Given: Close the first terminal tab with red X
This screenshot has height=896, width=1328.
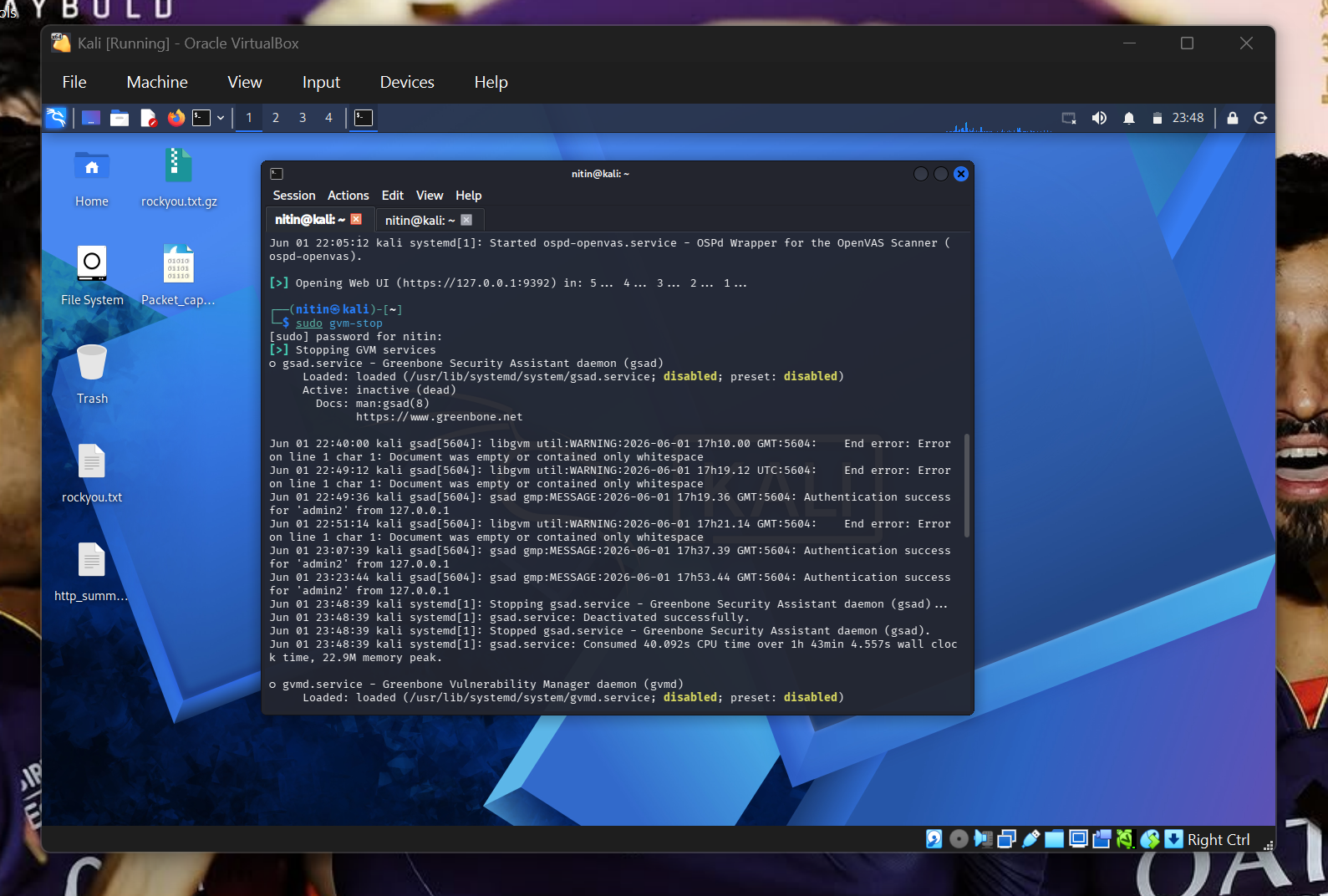Looking at the screenshot, I should (x=356, y=219).
